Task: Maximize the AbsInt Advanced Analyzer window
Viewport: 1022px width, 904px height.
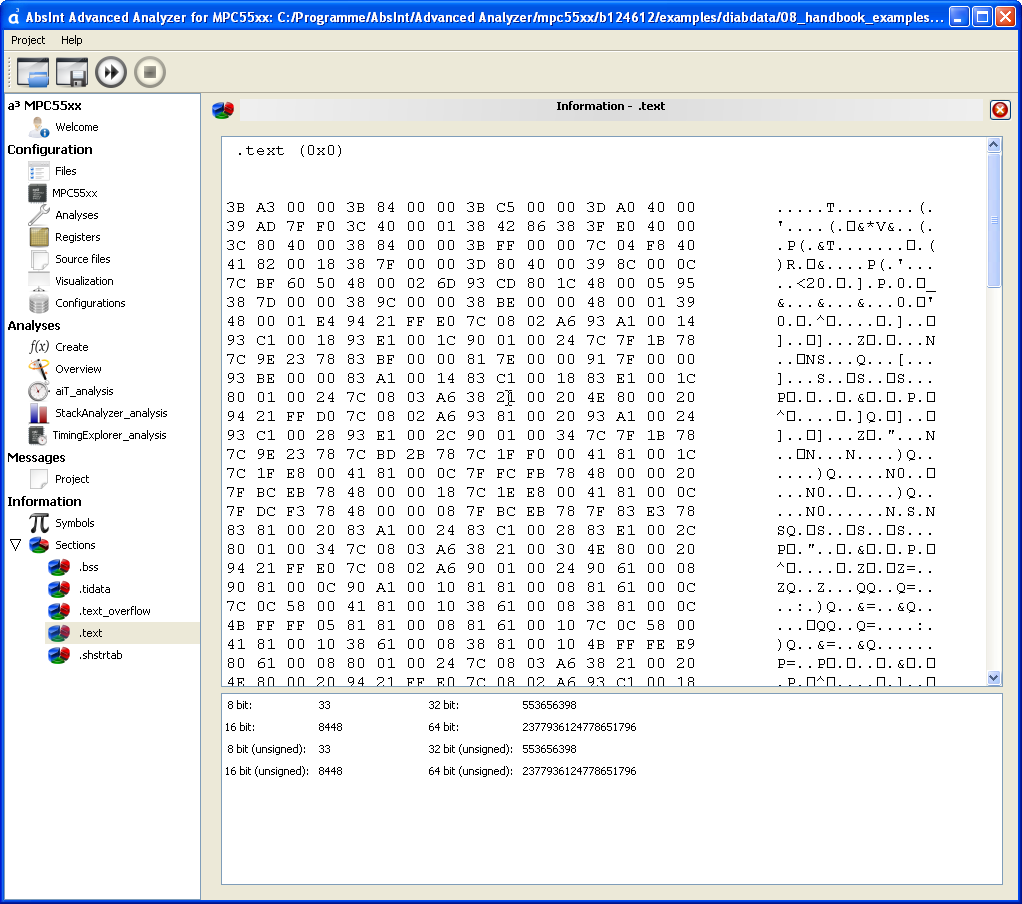Action: pos(982,16)
